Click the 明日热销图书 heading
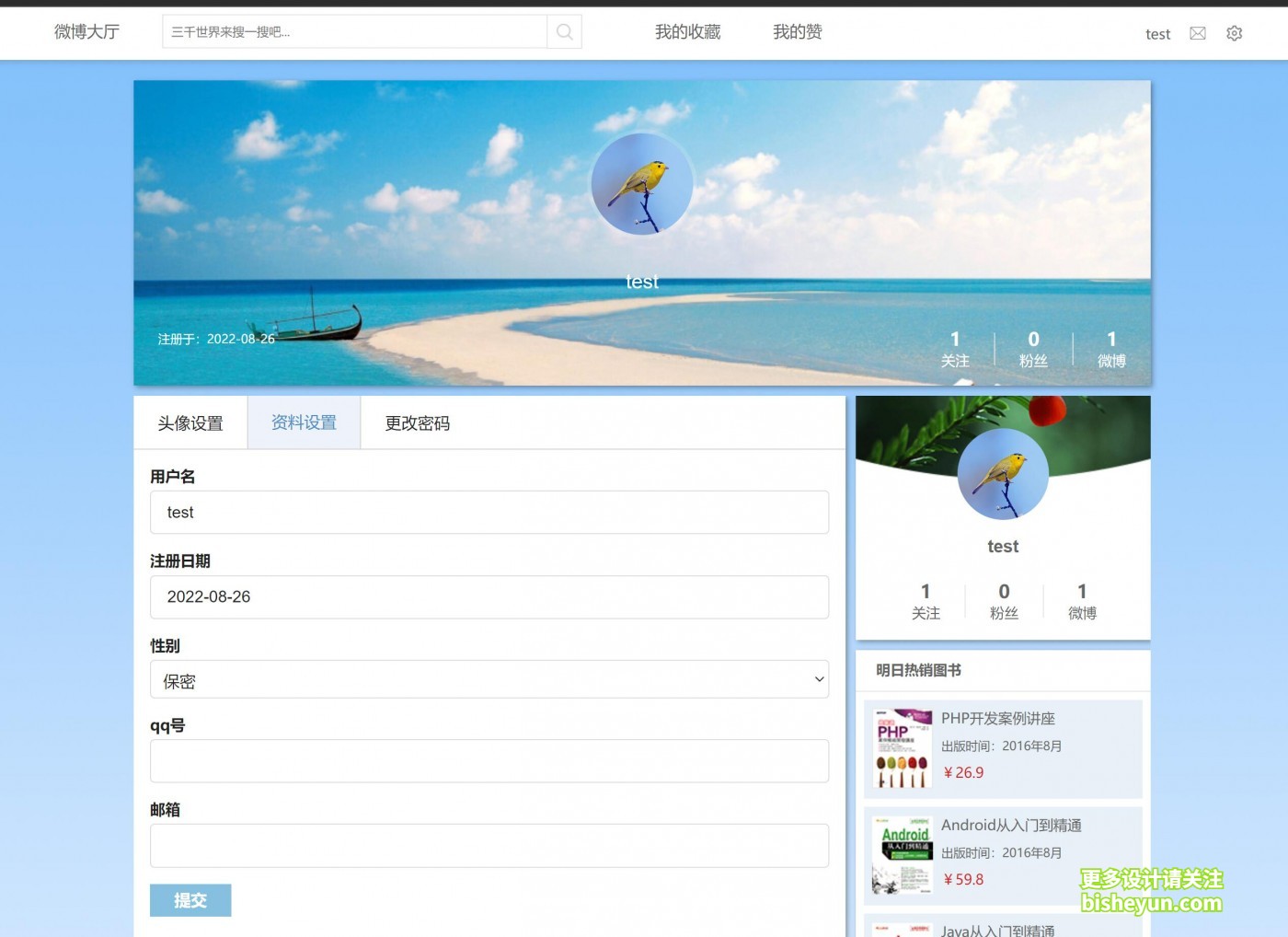The image size is (1288, 937). (x=918, y=671)
